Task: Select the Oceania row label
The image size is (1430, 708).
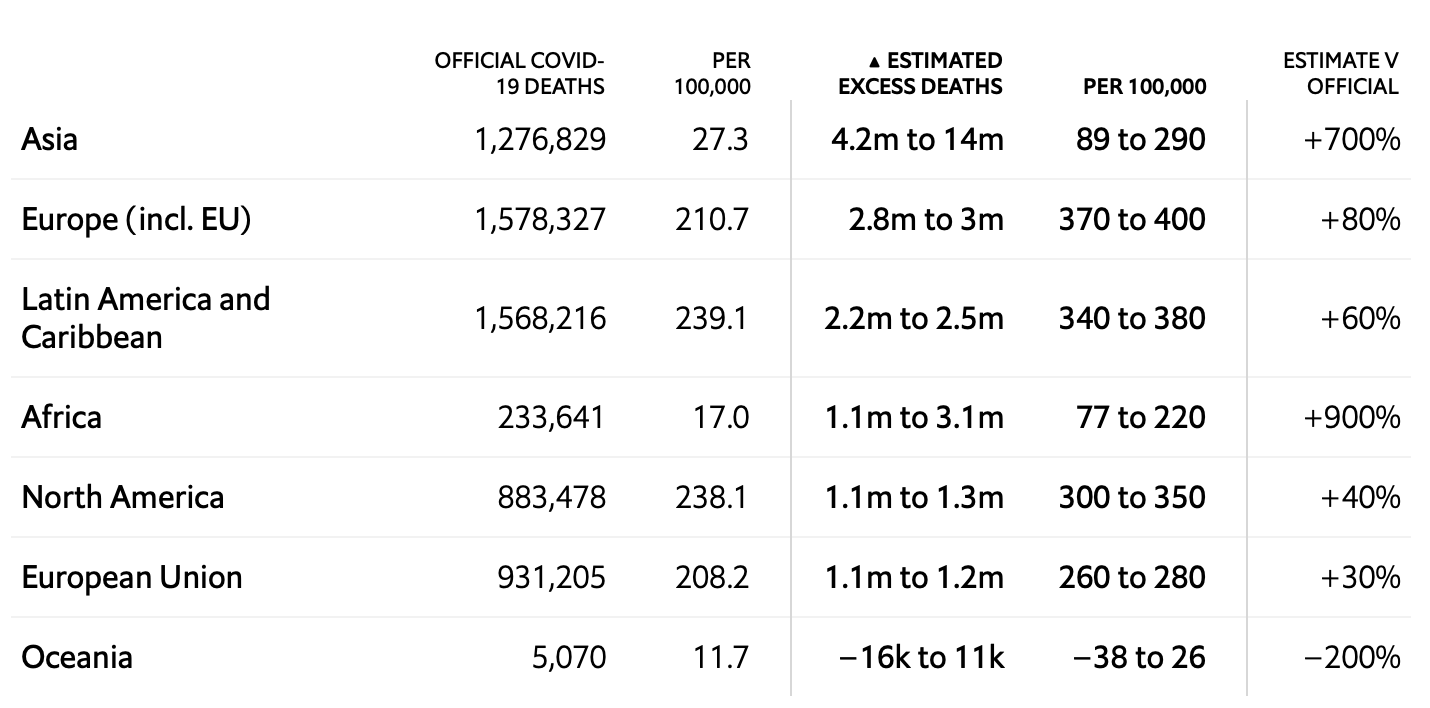Action: [77, 657]
